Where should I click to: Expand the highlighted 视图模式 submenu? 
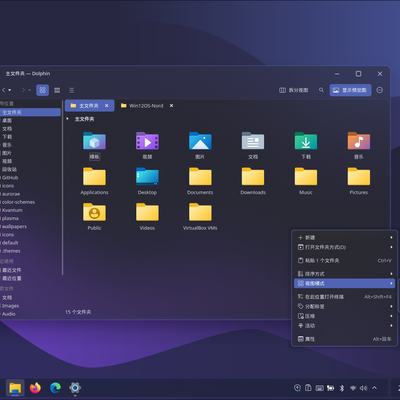pyautogui.click(x=345, y=283)
